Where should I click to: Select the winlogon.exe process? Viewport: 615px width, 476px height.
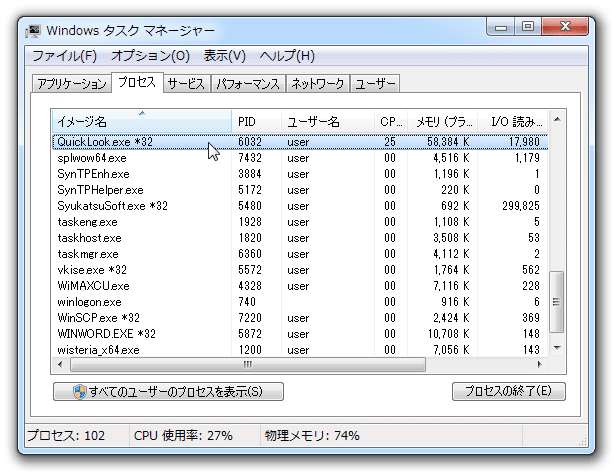300,302
